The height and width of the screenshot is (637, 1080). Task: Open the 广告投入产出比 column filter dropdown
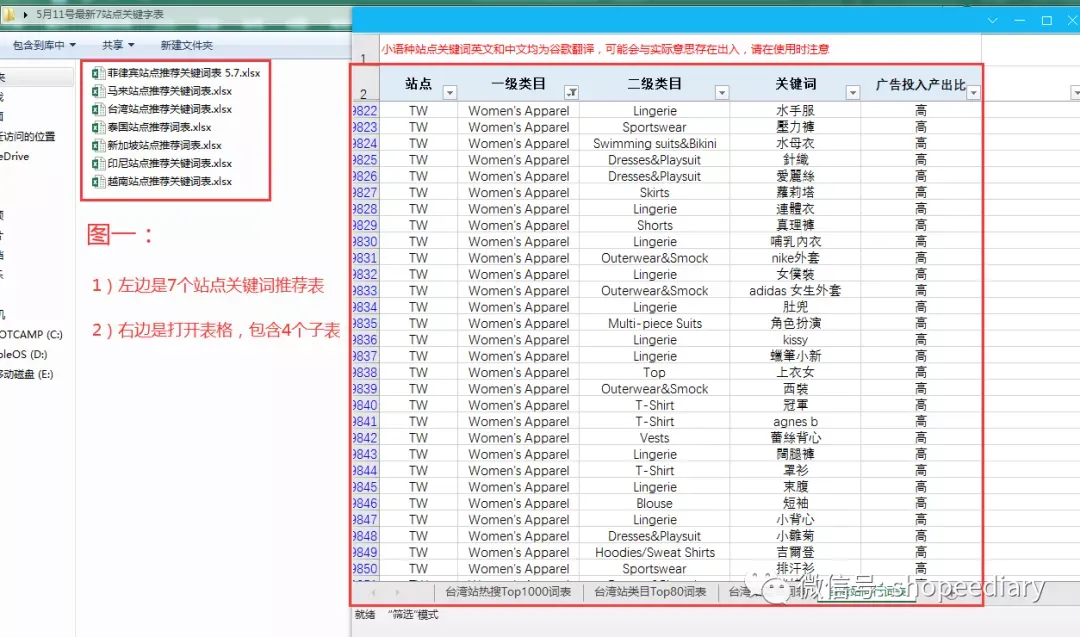[973, 92]
